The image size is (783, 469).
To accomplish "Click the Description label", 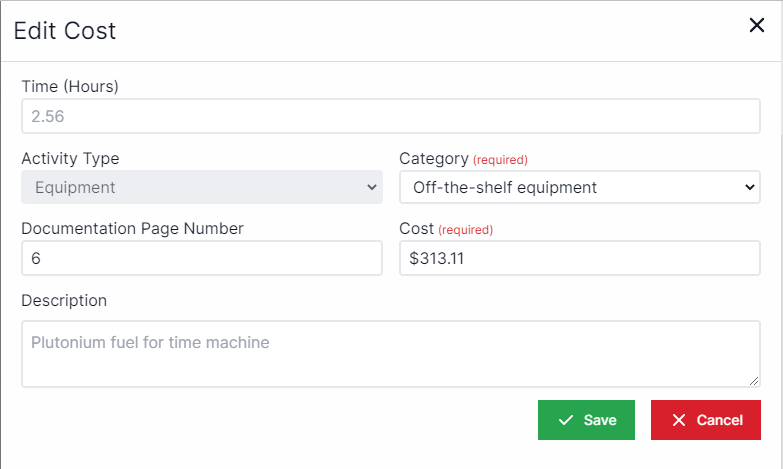I will (x=64, y=300).
